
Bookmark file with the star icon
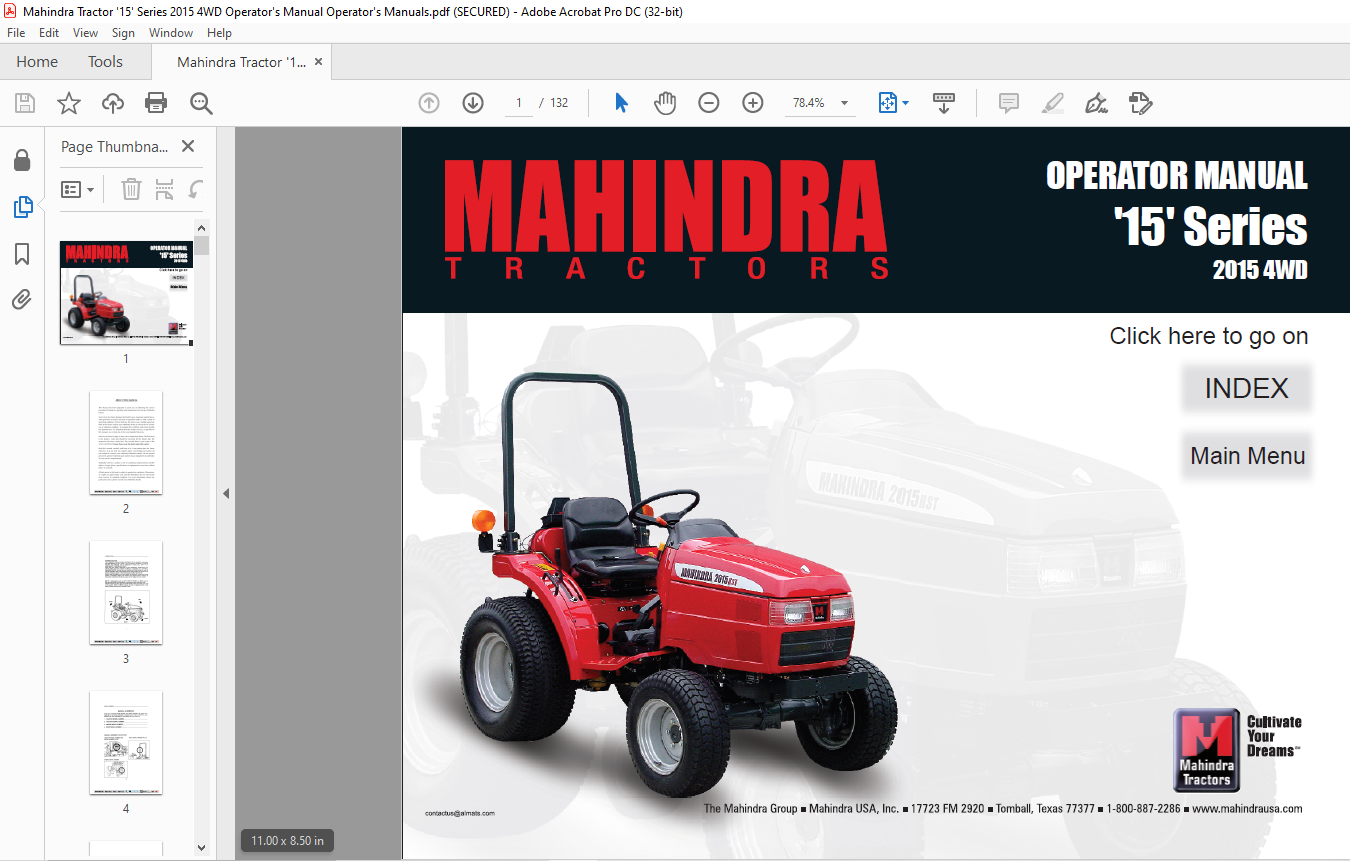(68, 103)
